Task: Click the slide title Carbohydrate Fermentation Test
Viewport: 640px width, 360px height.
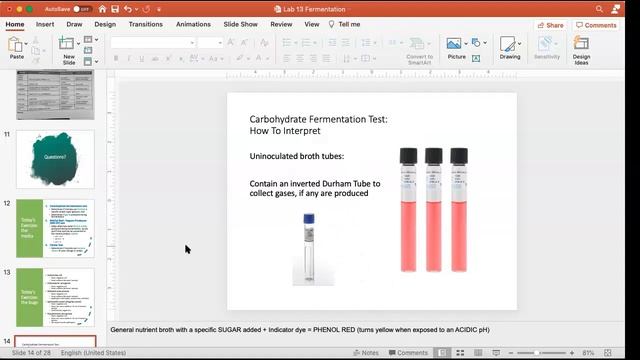Action: pyautogui.click(x=318, y=125)
